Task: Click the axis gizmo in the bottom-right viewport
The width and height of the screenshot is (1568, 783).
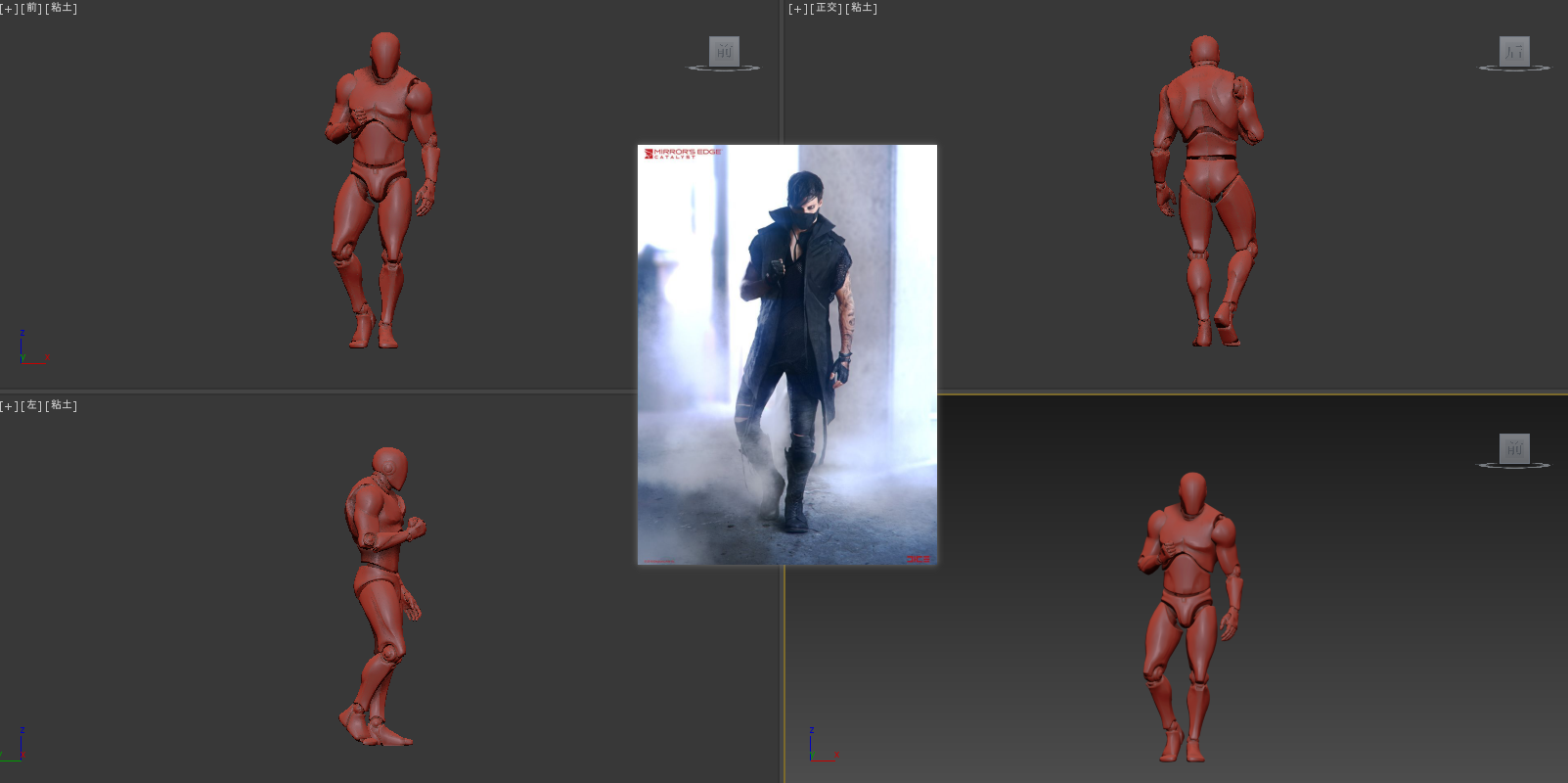Action: point(822,744)
